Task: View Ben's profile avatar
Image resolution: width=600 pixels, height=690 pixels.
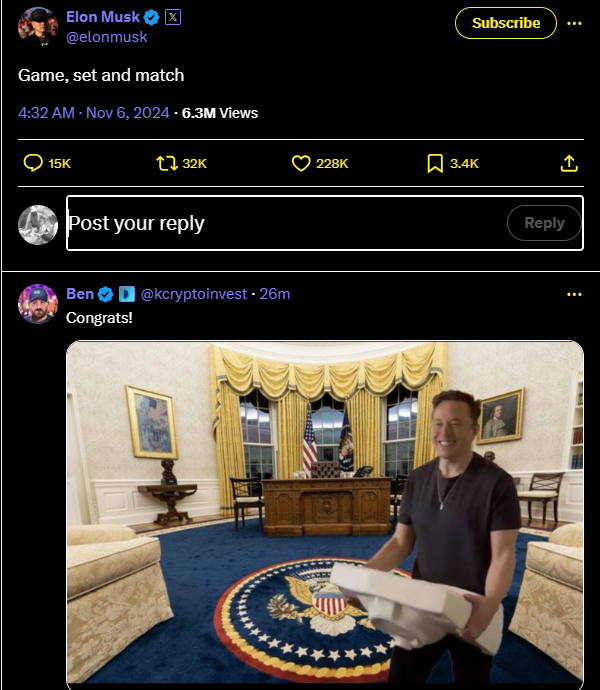Action: (38, 304)
